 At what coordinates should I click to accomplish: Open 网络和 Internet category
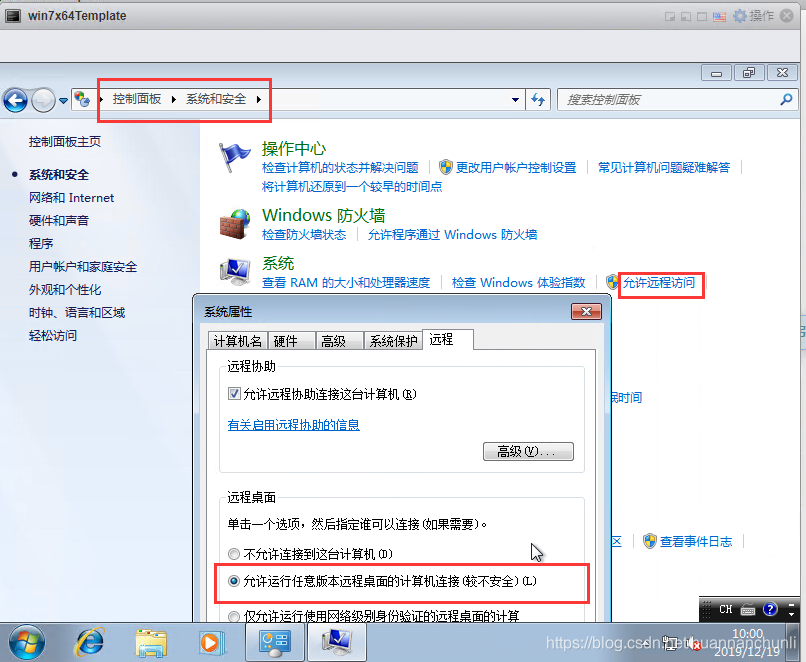click(x=71, y=198)
